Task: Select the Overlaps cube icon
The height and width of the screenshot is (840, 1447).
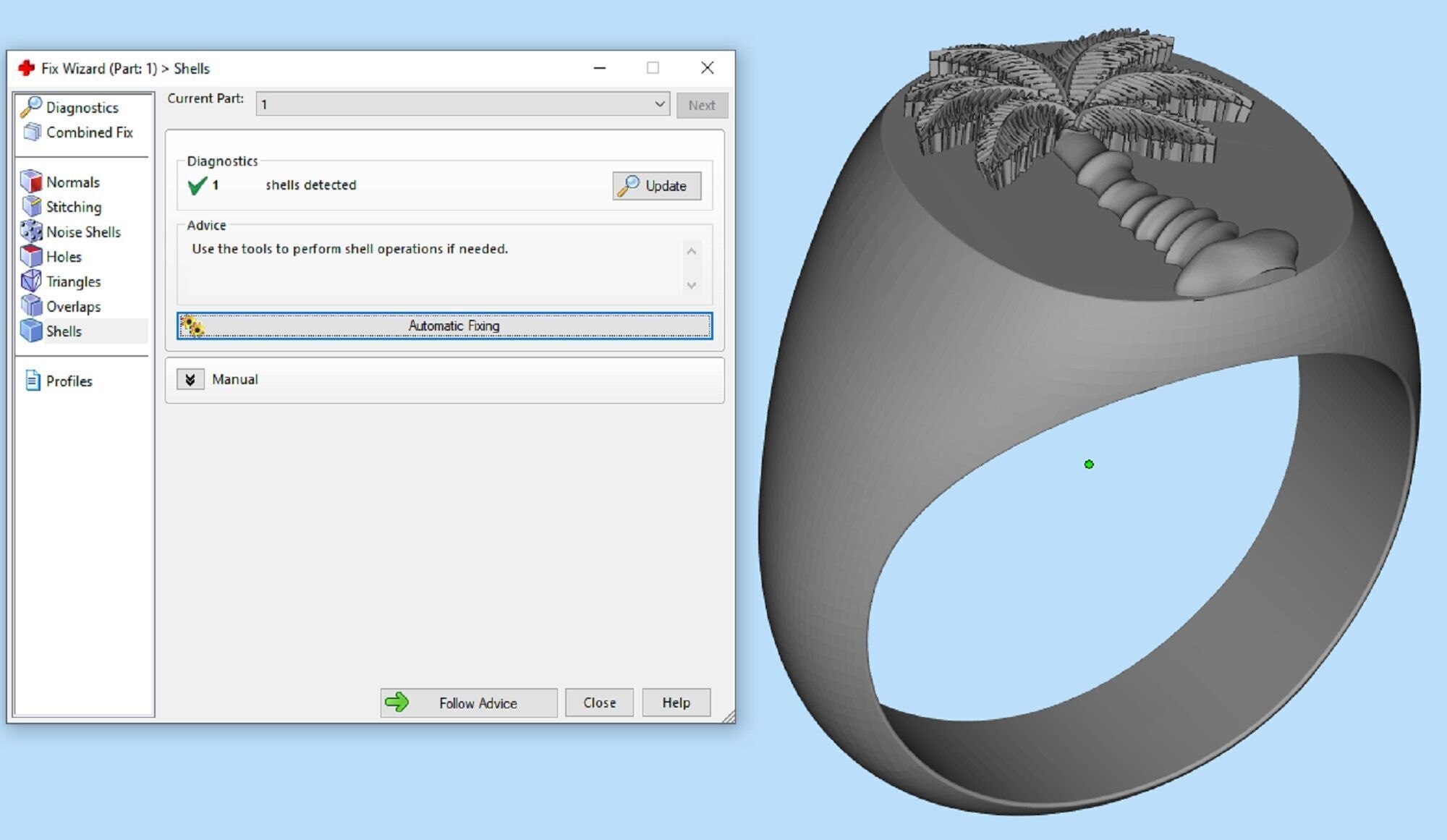Action: [x=32, y=306]
